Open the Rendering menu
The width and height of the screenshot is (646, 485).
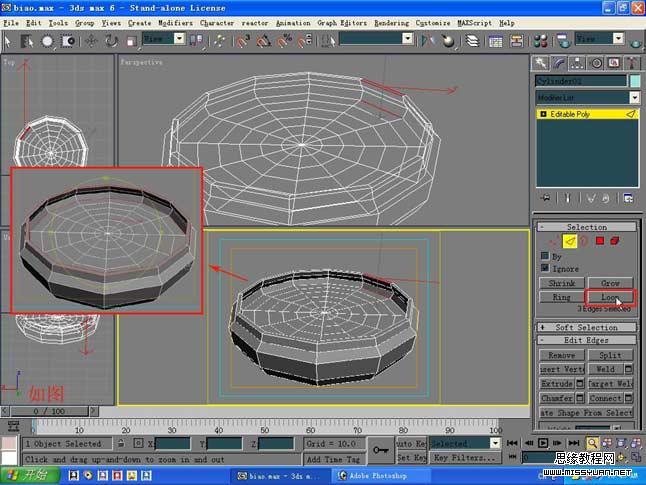391,23
